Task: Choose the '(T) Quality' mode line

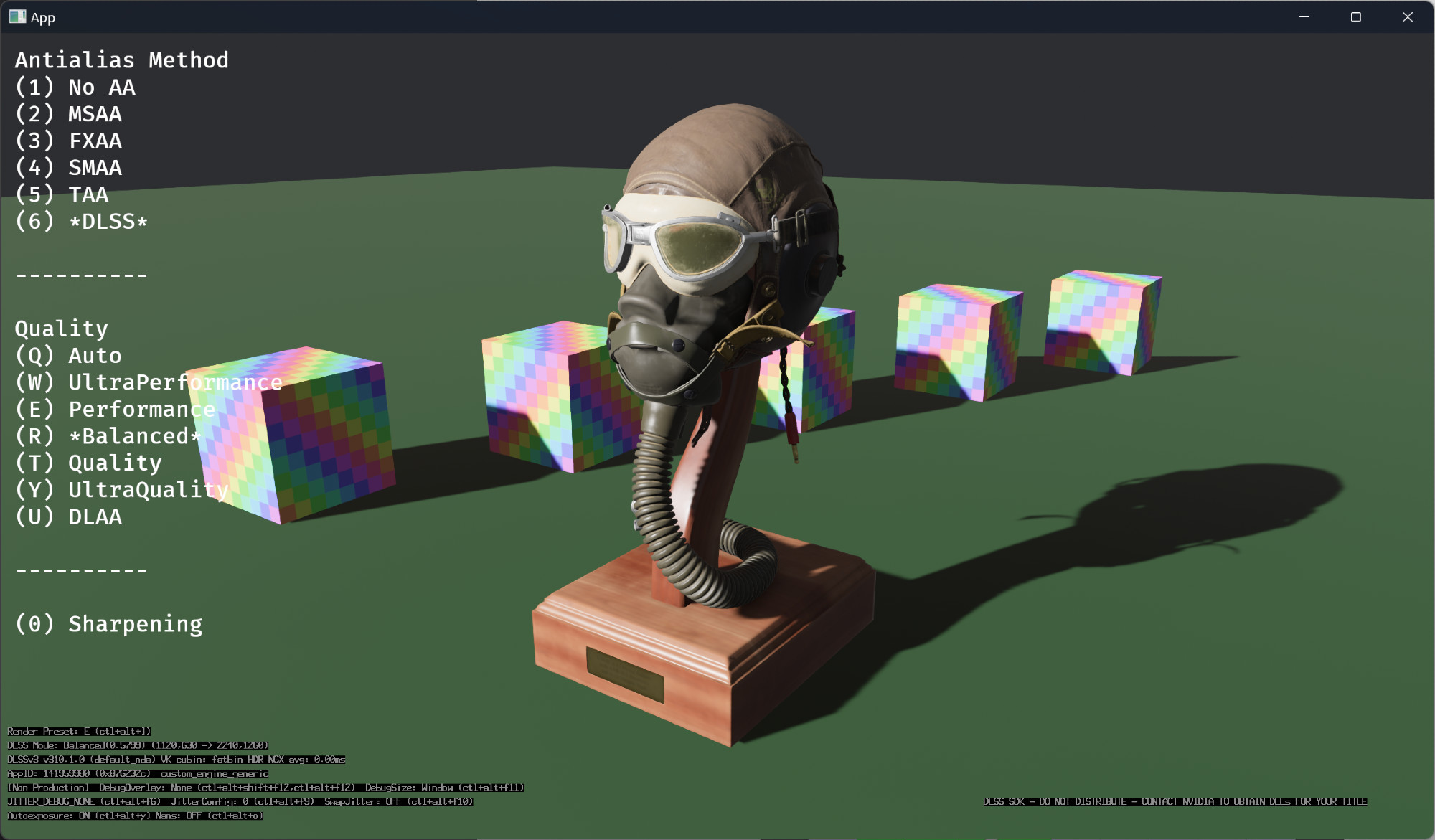Action: click(x=89, y=463)
